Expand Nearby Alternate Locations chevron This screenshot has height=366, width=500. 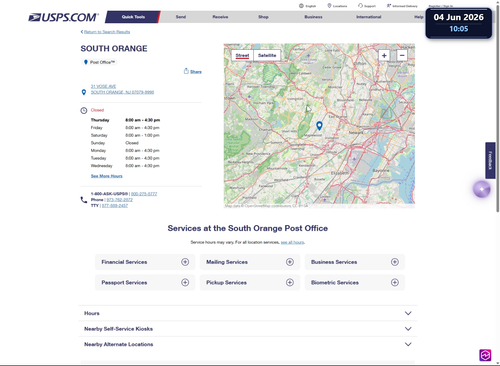point(408,344)
